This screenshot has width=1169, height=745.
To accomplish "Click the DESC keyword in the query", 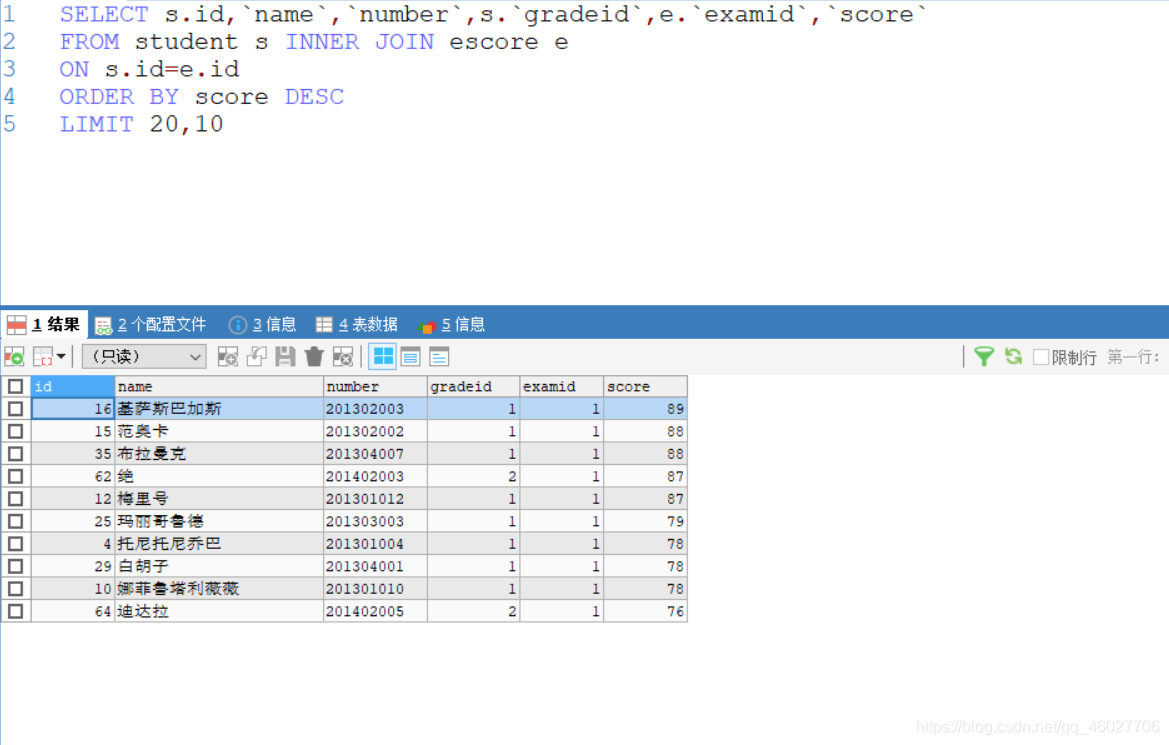I will [x=315, y=97].
